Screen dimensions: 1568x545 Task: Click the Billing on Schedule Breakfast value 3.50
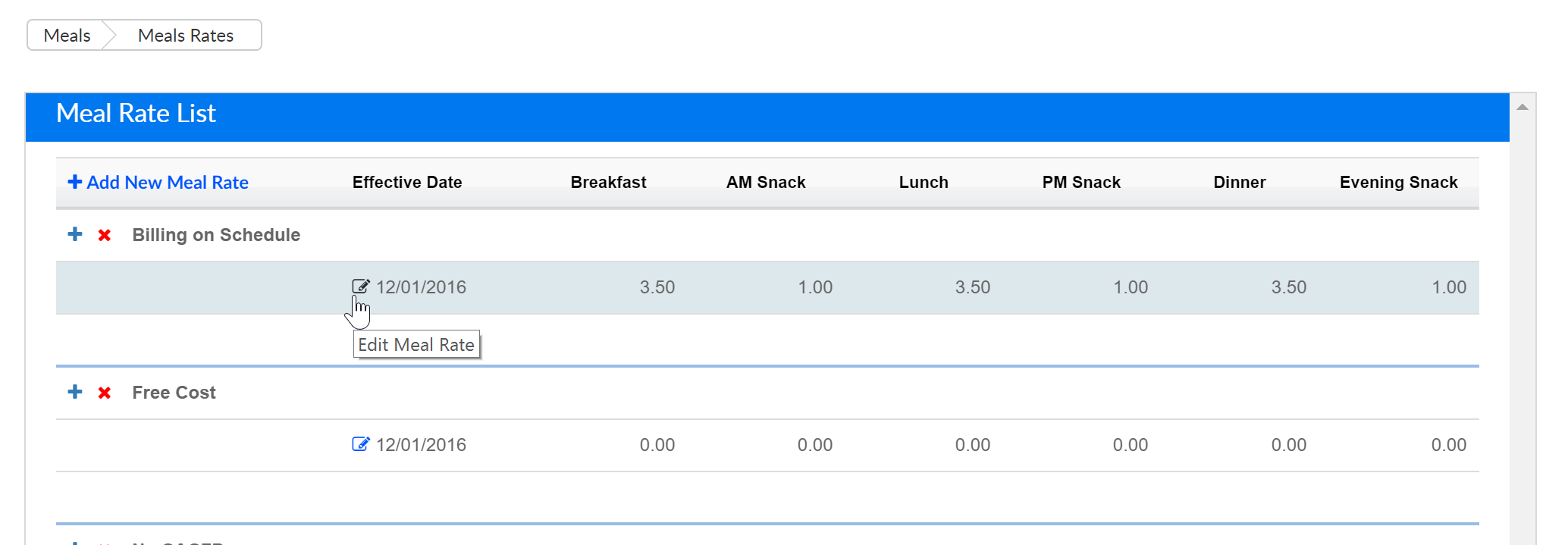point(657,287)
